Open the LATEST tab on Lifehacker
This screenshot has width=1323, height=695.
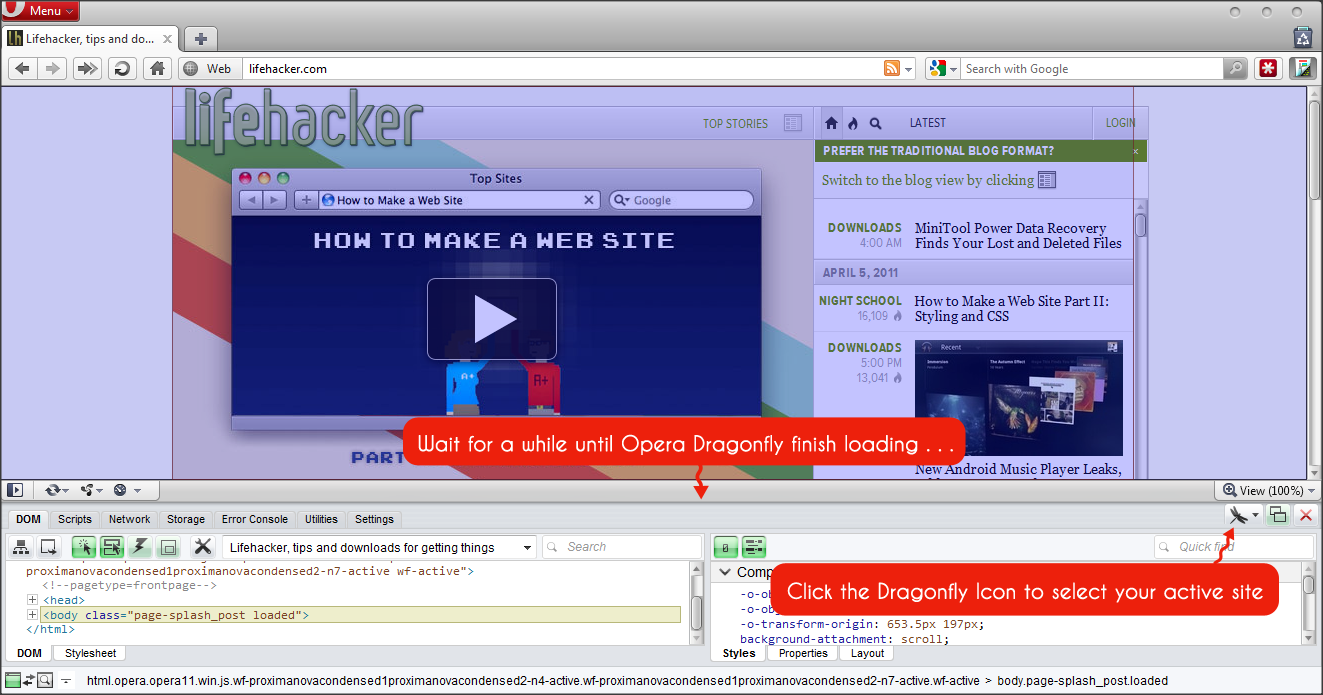click(927, 123)
